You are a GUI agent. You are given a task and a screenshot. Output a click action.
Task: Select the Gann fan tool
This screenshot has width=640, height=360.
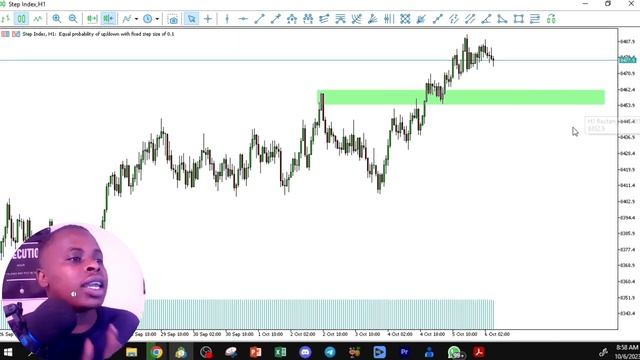point(421,19)
